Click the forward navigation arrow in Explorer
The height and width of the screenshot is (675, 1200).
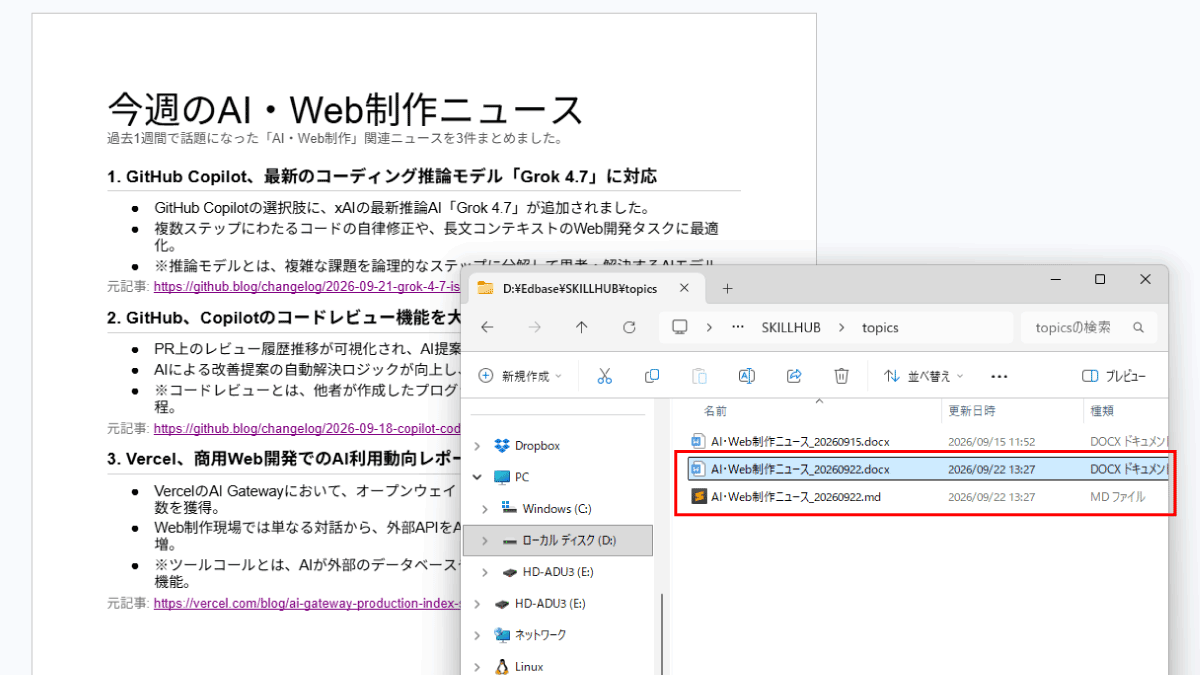coord(535,327)
